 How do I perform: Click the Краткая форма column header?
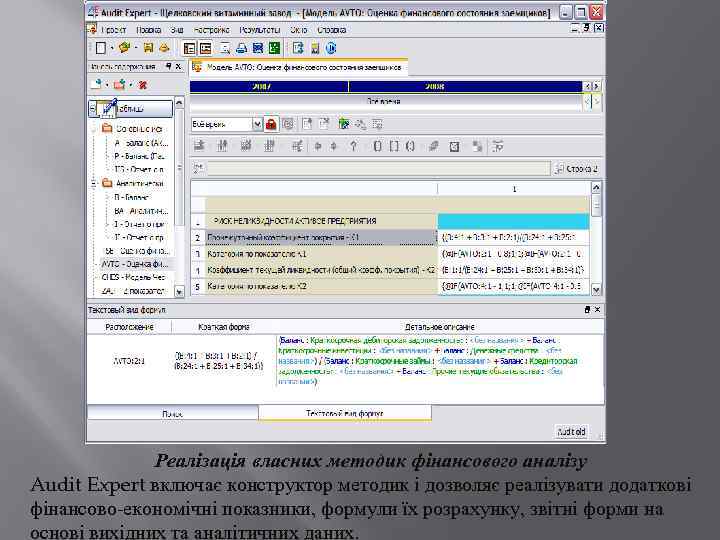[x=224, y=327]
